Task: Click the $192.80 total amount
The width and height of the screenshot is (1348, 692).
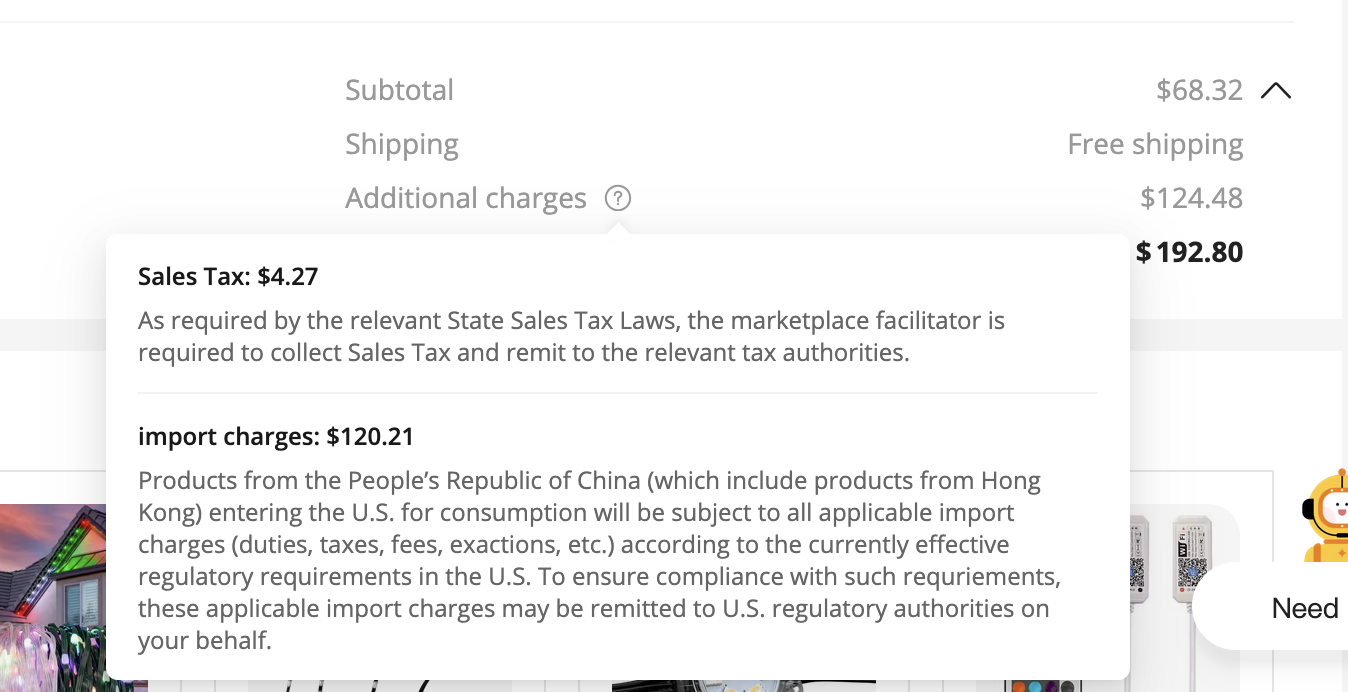Action: [1189, 251]
